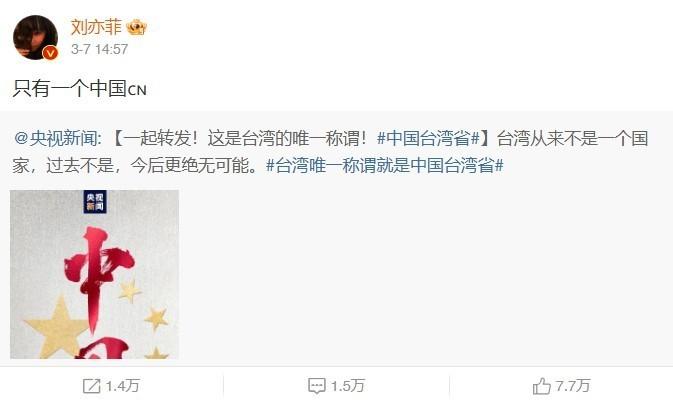The height and width of the screenshot is (403, 673).
Task: Click the post text 只有一个中国
Action: point(70,89)
